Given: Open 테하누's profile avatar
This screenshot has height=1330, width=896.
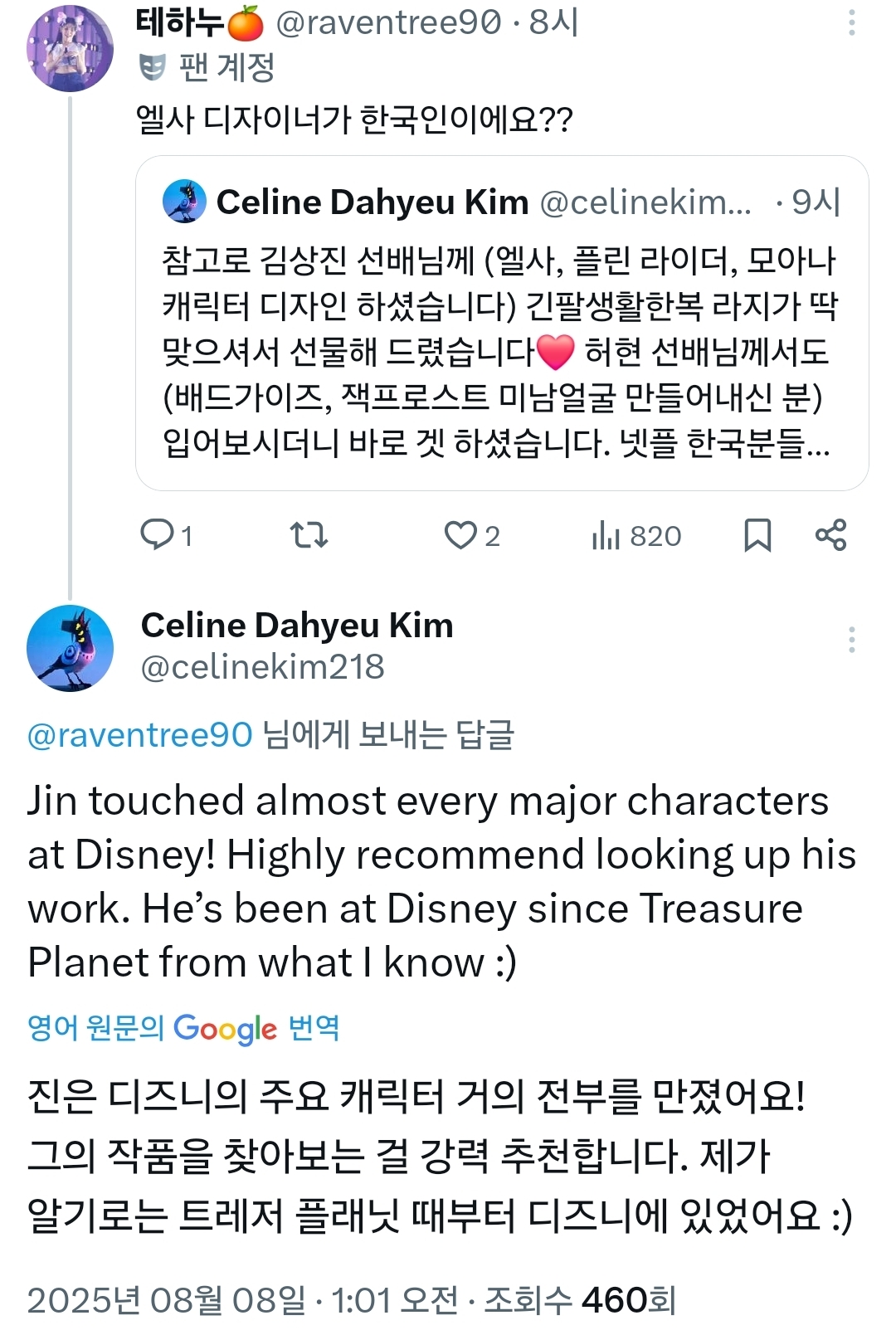Looking at the screenshot, I should (x=70, y=47).
